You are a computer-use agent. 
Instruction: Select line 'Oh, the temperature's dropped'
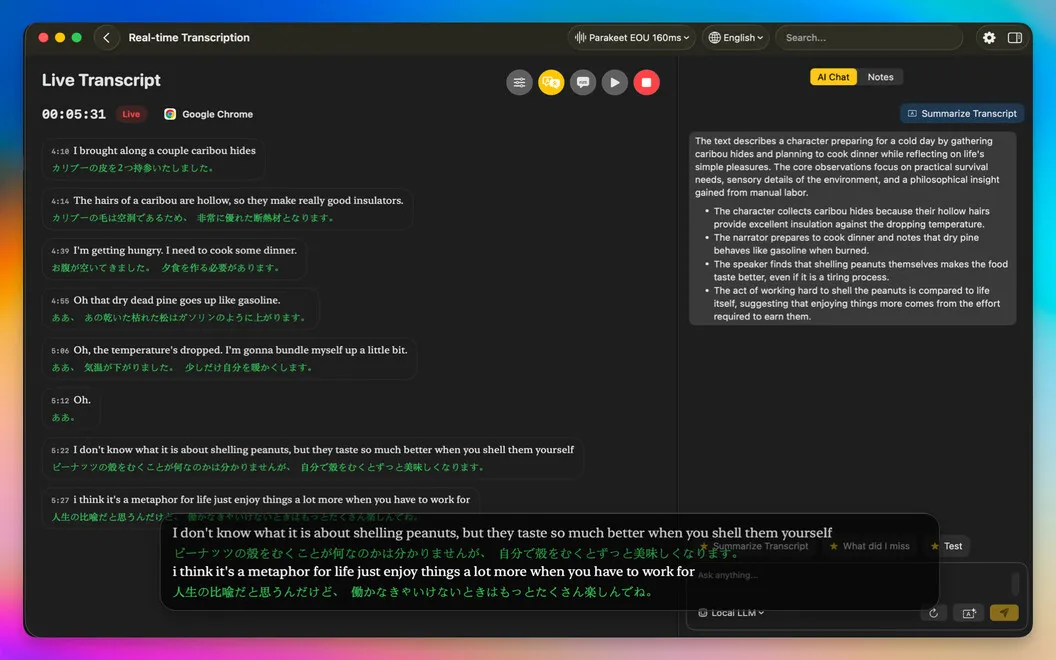[240, 350]
